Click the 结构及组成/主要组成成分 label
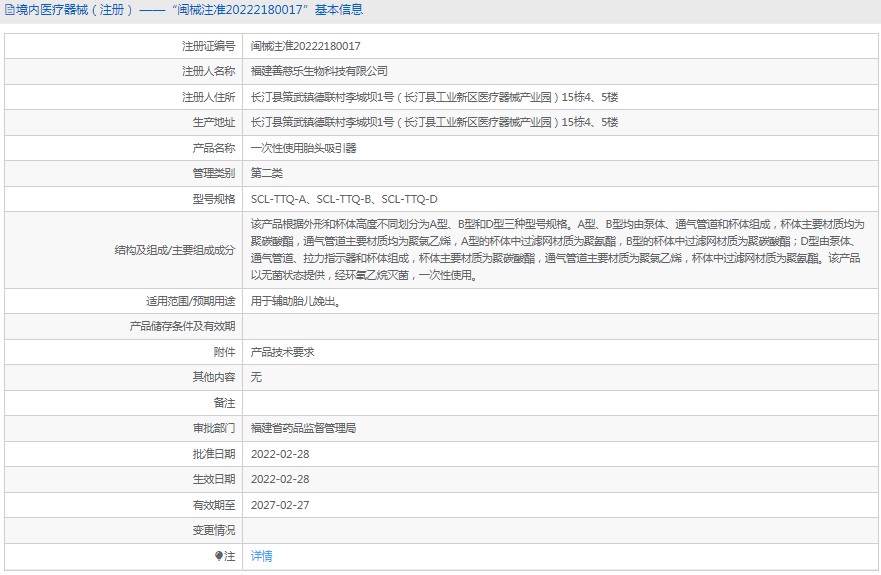The image size is (881, 575). click(175, 250)
